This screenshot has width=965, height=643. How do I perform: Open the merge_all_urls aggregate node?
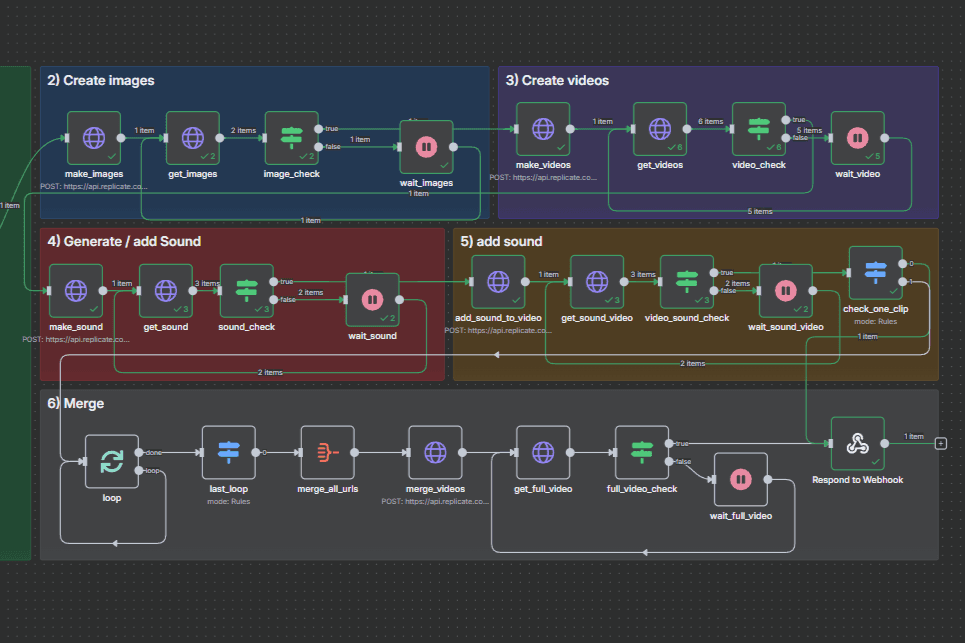pyautogui.click(x=327, y=452)
